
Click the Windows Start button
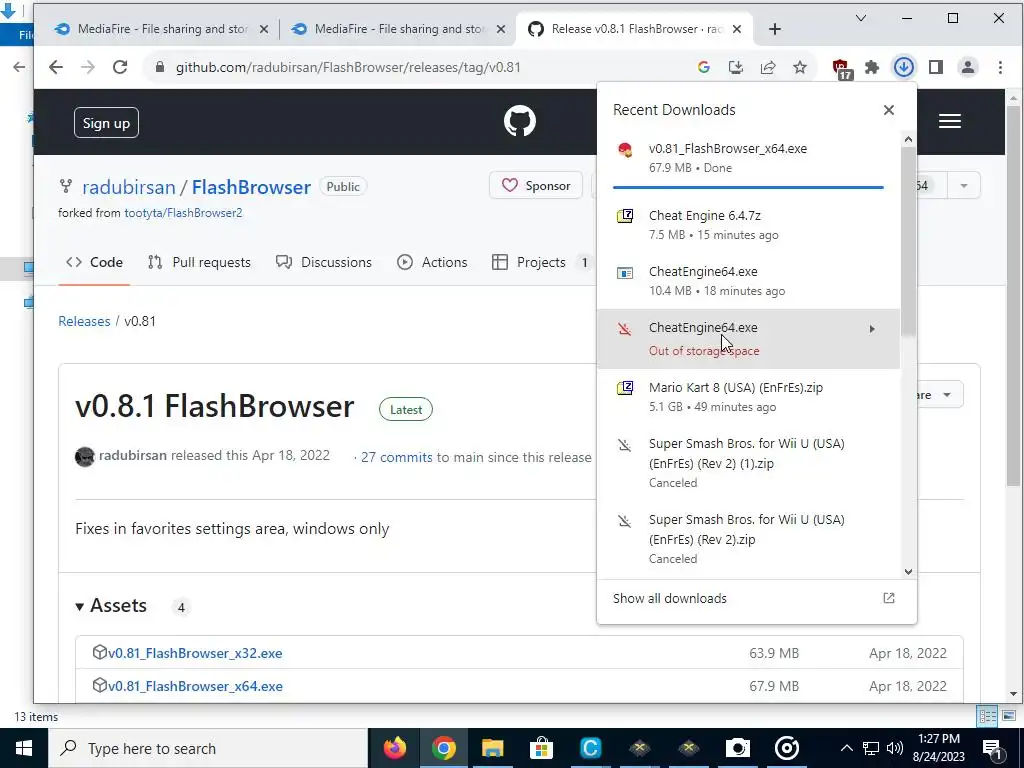pyautogui.click(x=24, y=748)
